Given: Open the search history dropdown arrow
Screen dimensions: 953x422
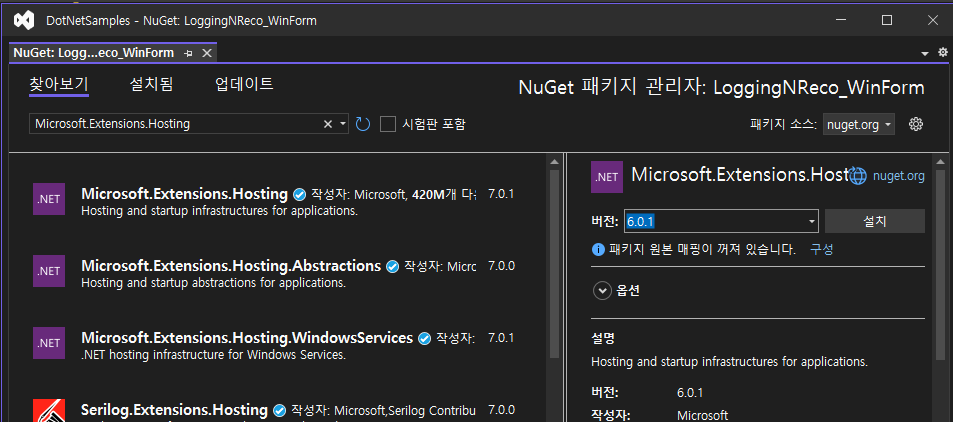Looking at the screenshot, I should click(343, 124).
